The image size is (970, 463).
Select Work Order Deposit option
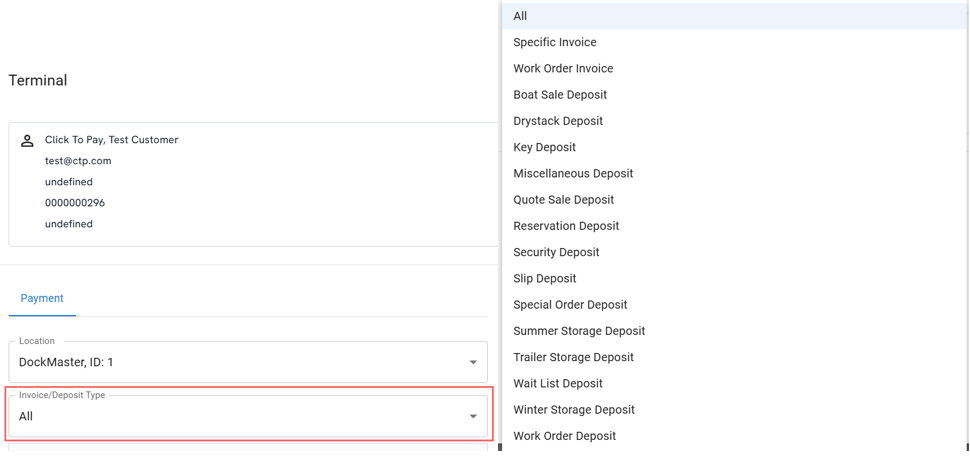736,436
